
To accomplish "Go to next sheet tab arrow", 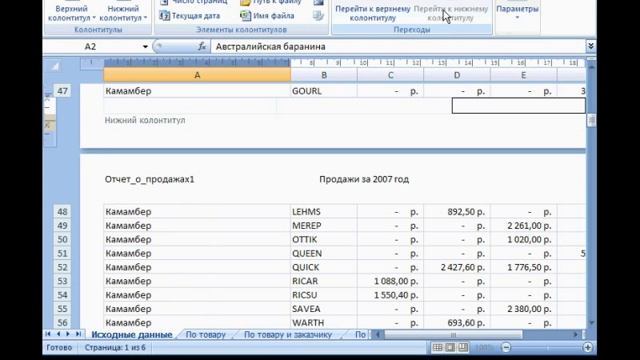I will point(68,334).
